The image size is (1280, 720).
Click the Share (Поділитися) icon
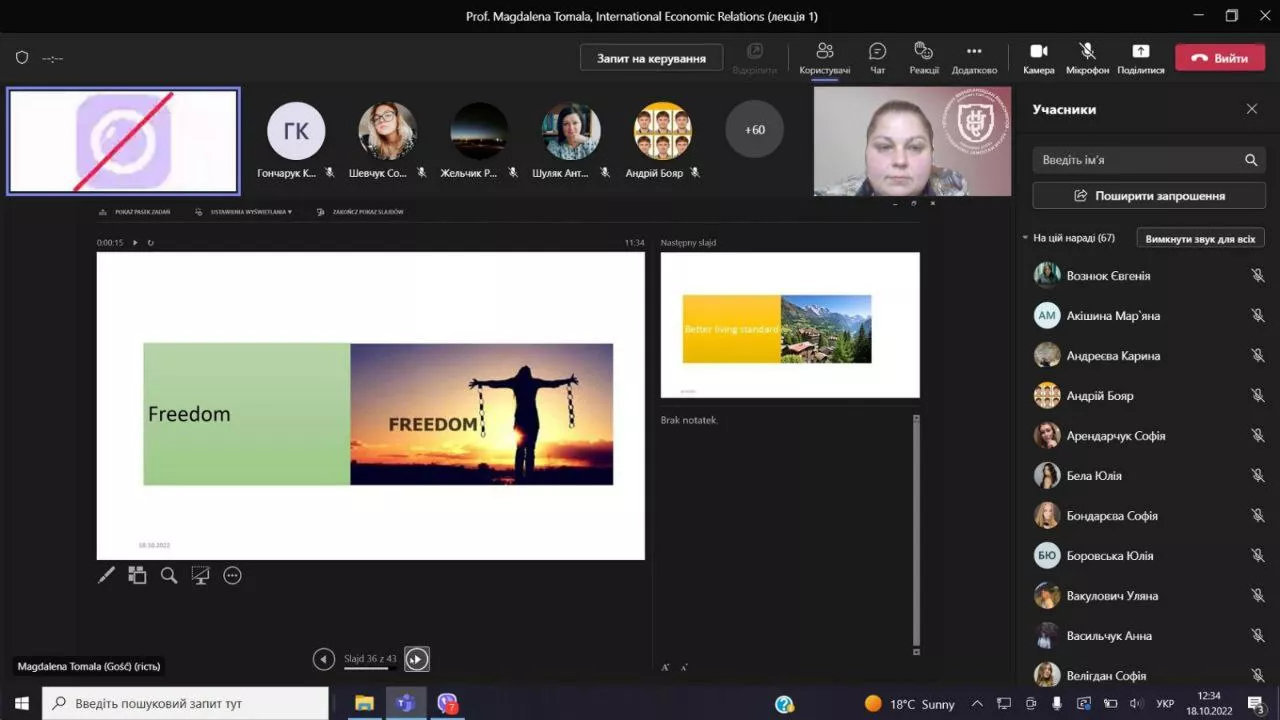point(1140,57)
